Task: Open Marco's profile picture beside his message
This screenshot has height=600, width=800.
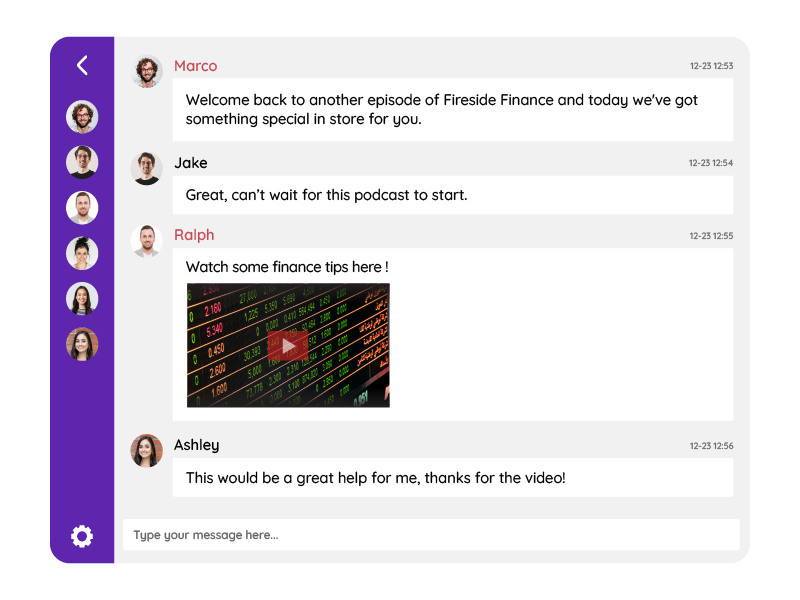Action: point(147,71)
